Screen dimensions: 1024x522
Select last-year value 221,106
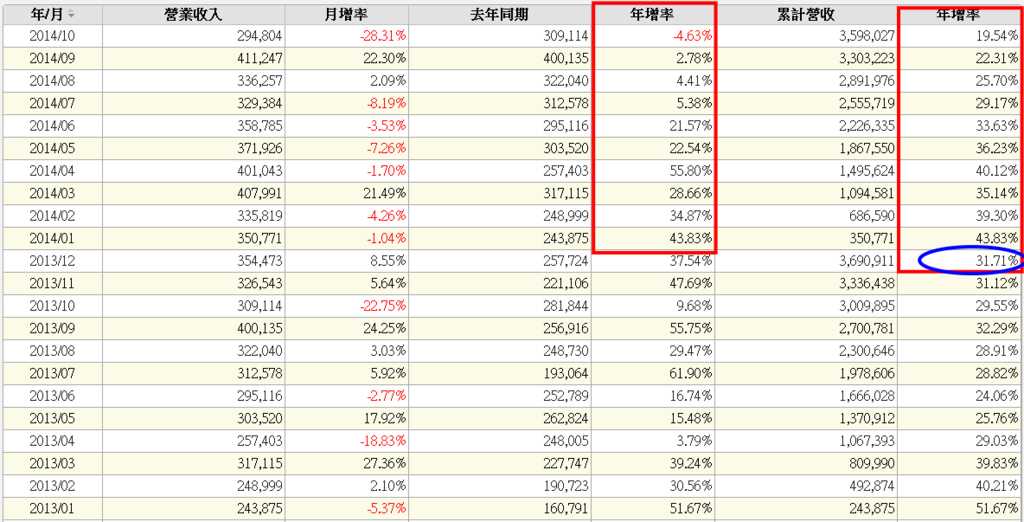pyautogui.click(x=568, y=284)
